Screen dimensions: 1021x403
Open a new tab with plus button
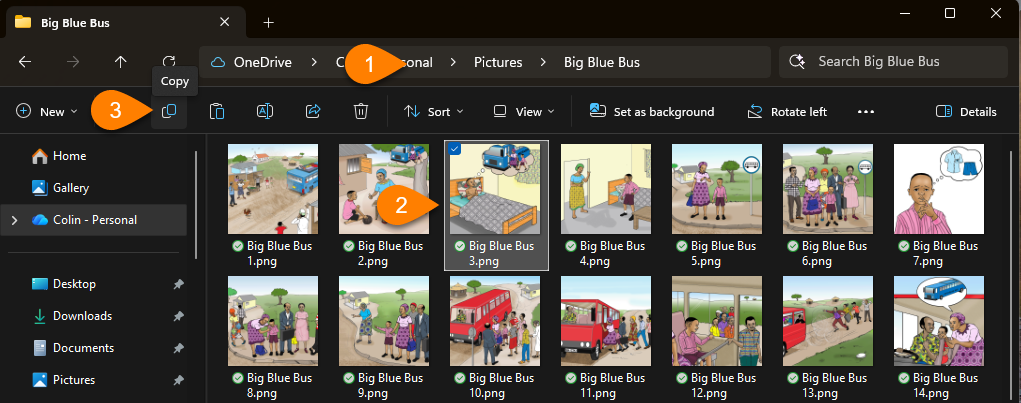tap(268, 22)
